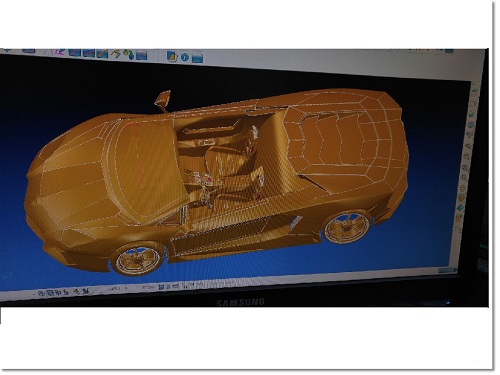Click the yellow arrow path toolbar icon
Screen dimensions: 500x375
pyautogui.click(x=115, y=54)
